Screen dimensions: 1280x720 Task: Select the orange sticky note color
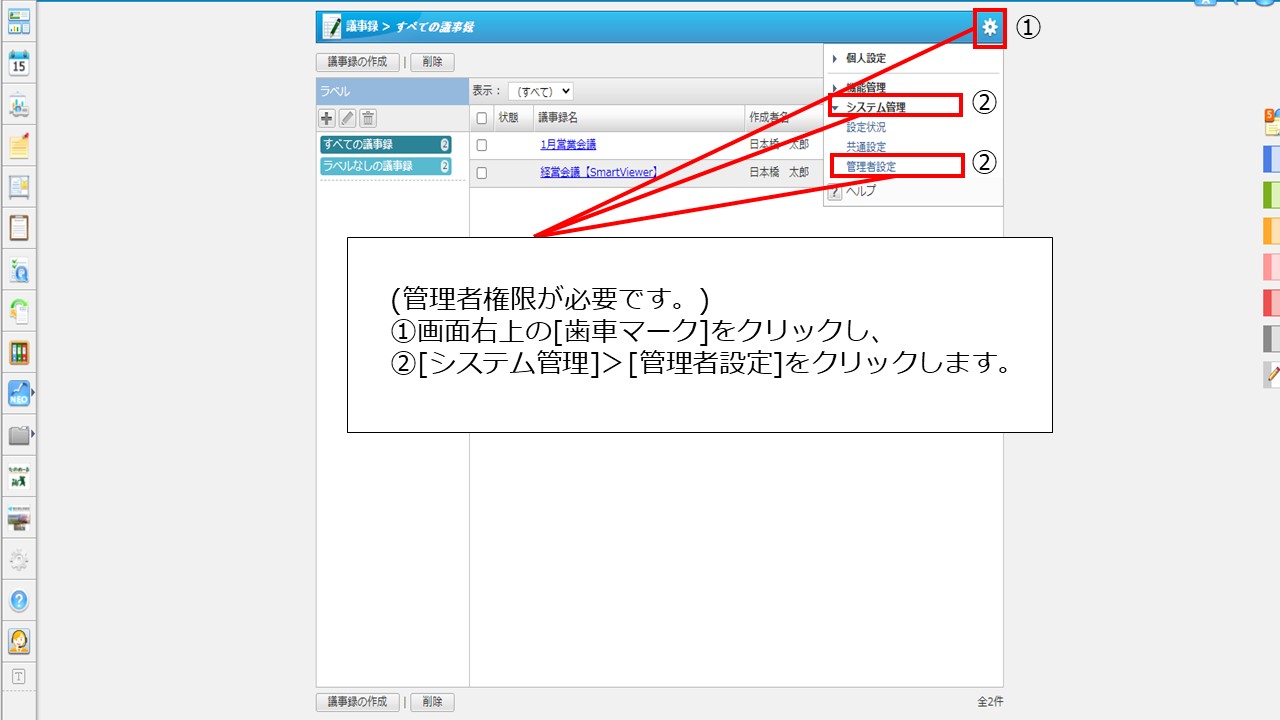(1272, 231)
